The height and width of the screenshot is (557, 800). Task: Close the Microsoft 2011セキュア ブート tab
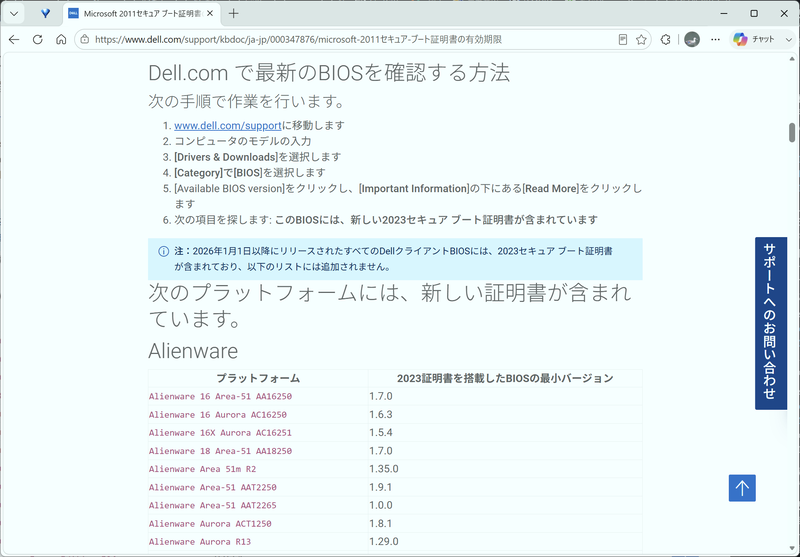pos(210,14)
